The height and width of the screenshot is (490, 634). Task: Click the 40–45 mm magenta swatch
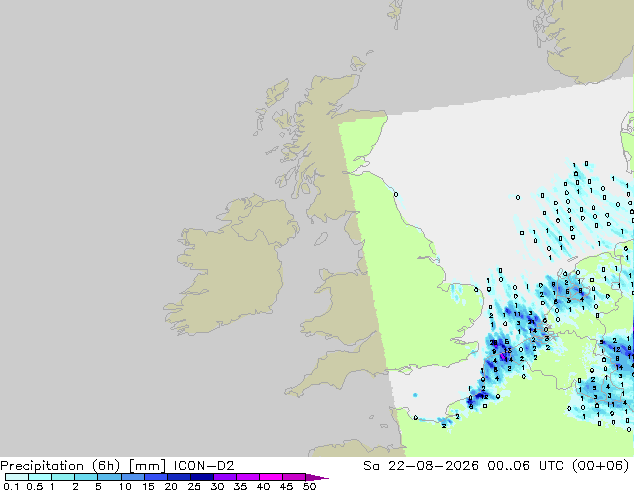click(x=271, y=477)
